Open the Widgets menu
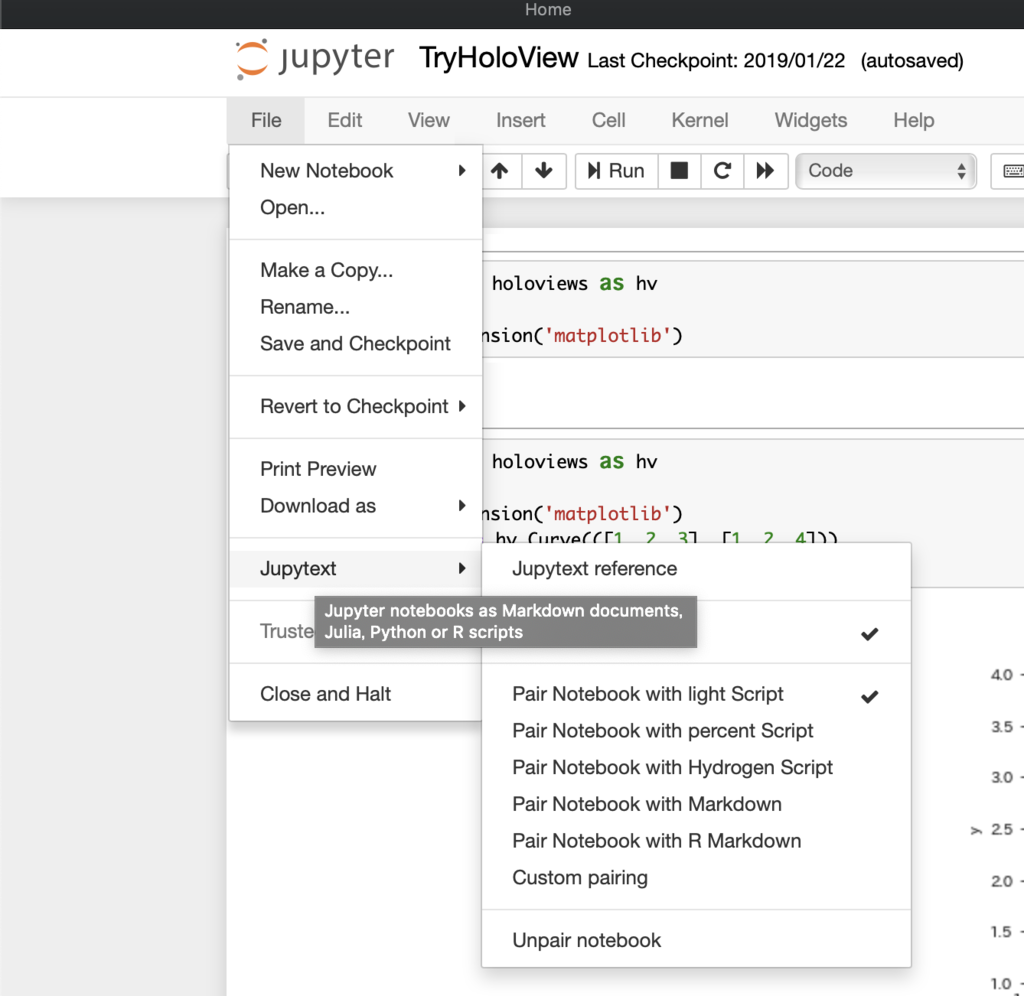This screenshot has width=1024, height=996. pos(810,120)
